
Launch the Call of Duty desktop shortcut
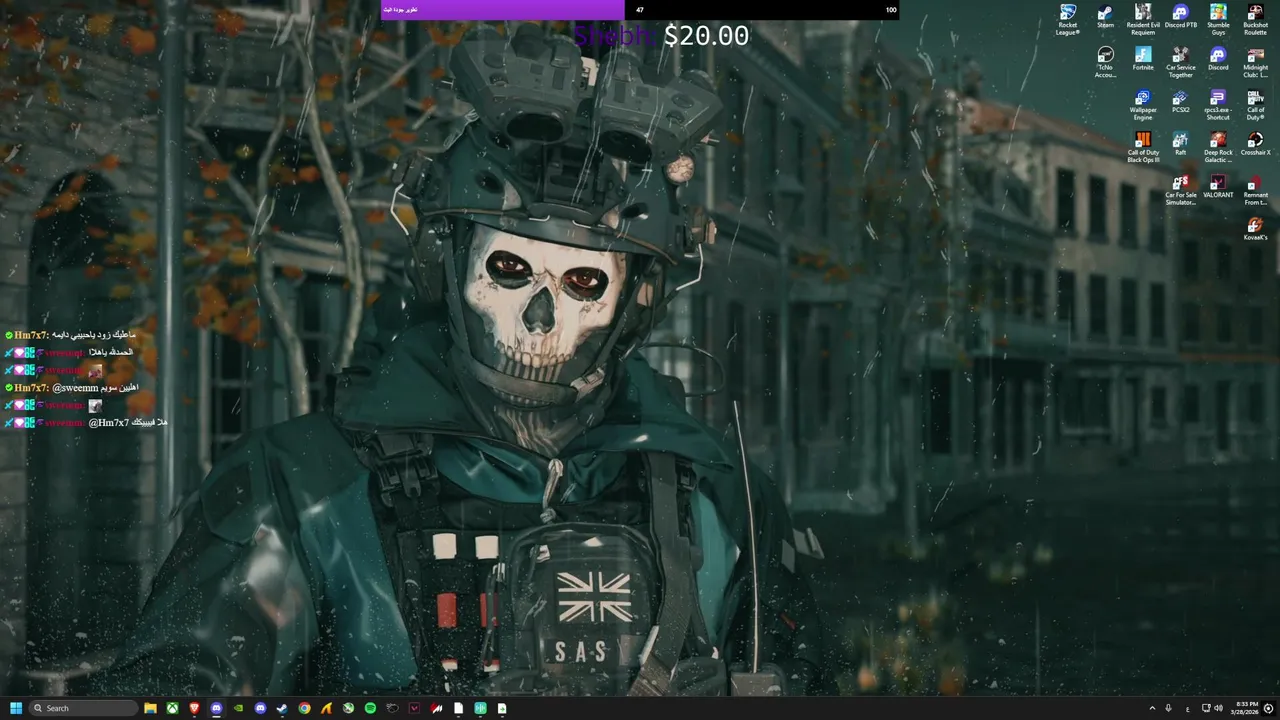(x=1255, y=105)
